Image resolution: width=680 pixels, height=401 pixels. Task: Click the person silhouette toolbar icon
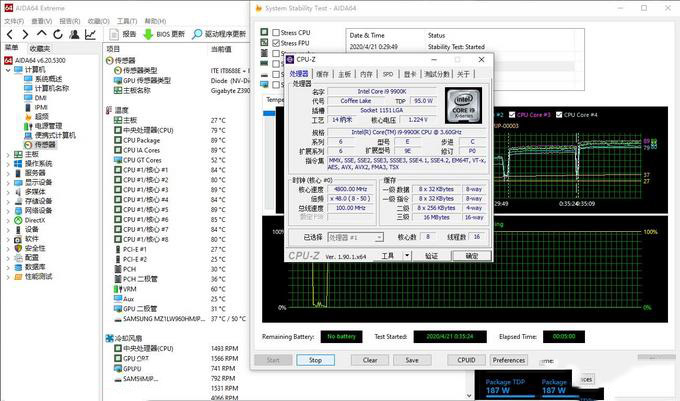[x=74, y=34]
